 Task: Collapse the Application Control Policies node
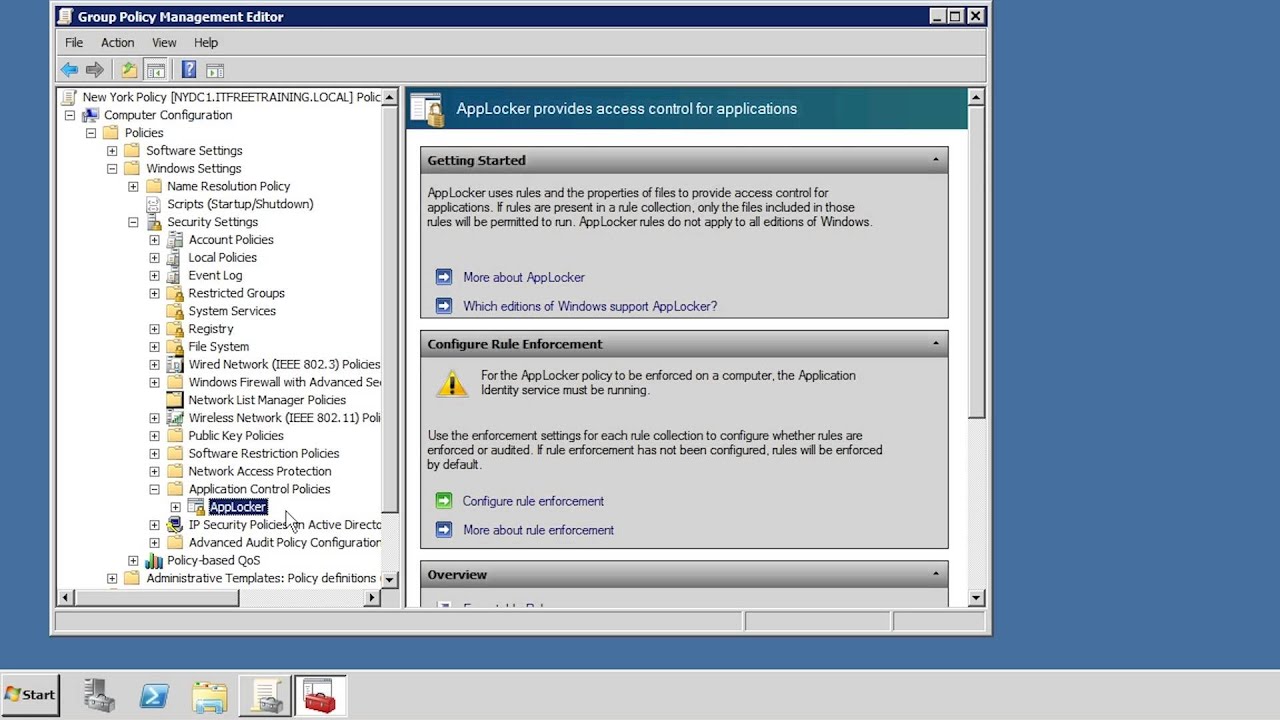coord(154,489)
